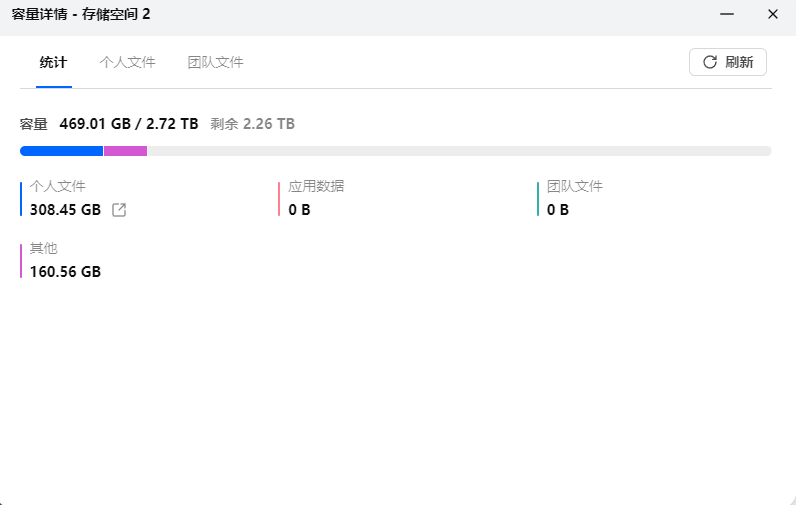Screen dimensions: 796x505
Task: Click the purple segment of the capacity bar
Action: 125,151
